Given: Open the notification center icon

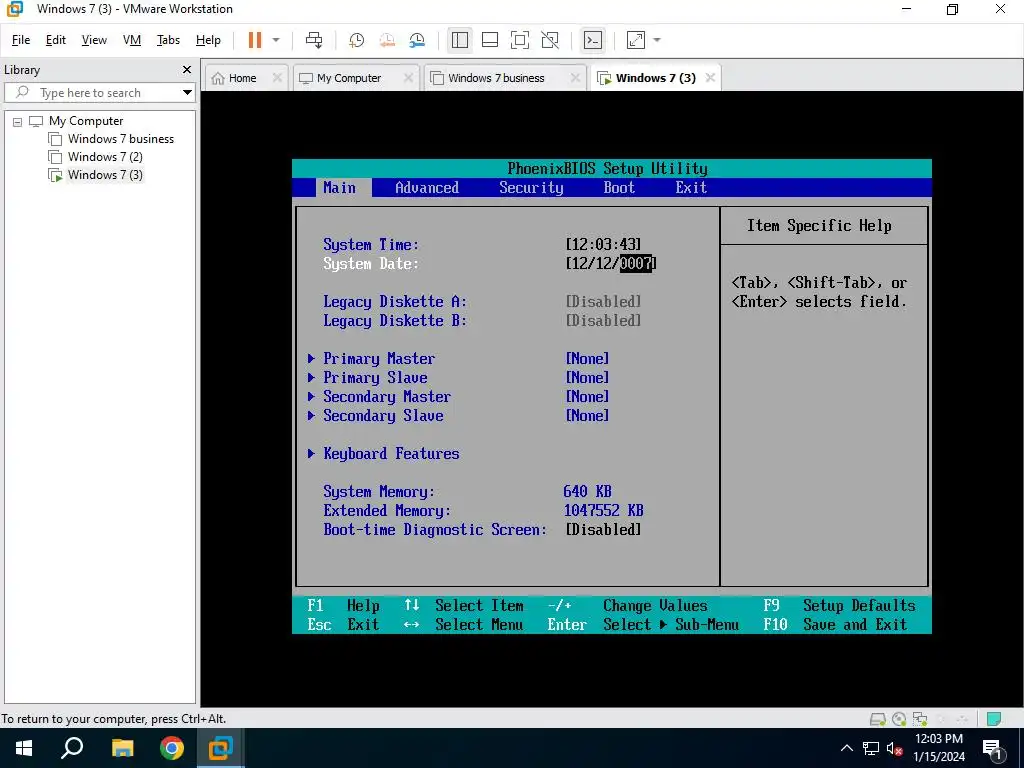Looking at the screenshot, I should 993,749.
